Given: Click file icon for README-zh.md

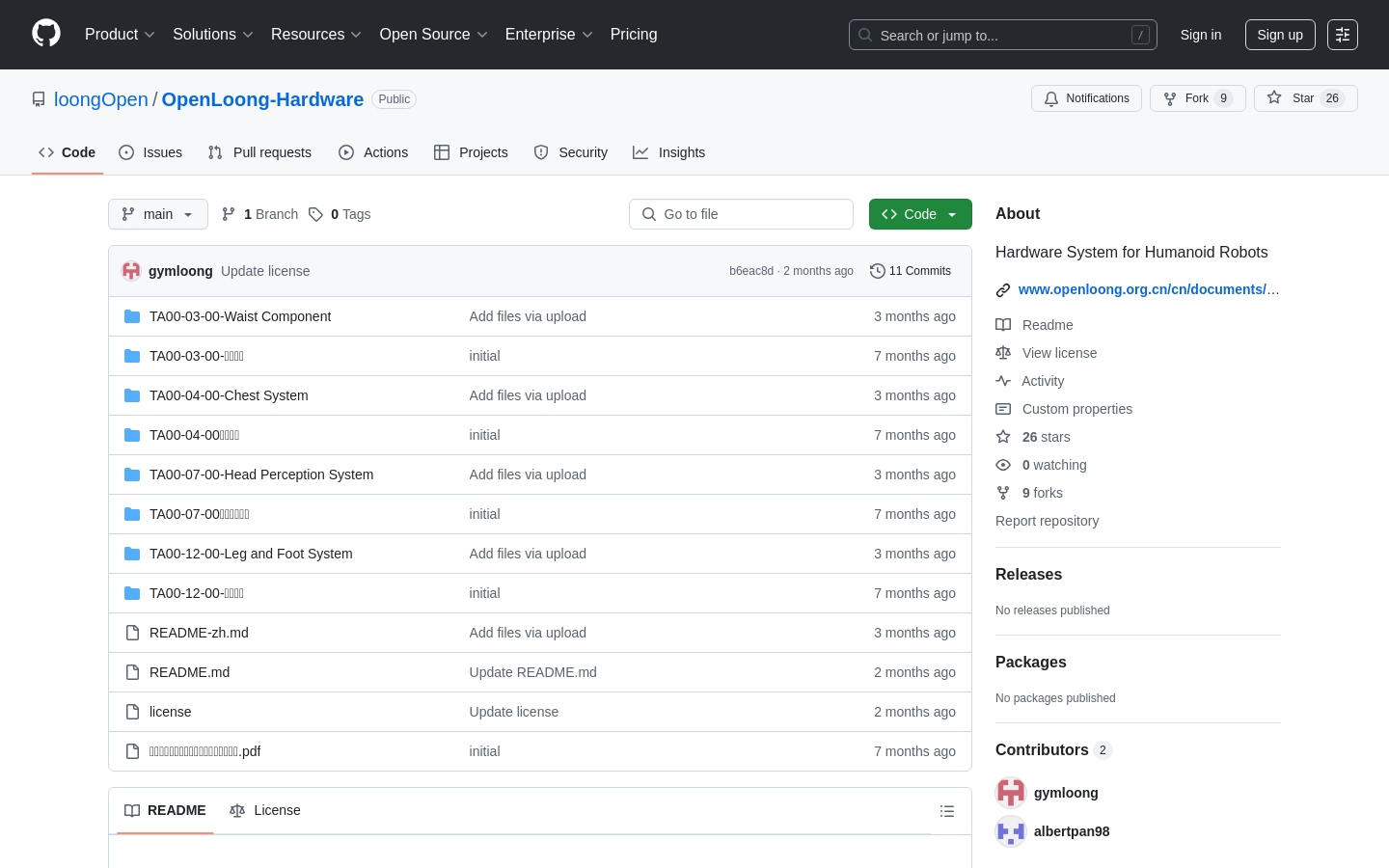Looking at the screenshot, I should [x=132, y=633].
